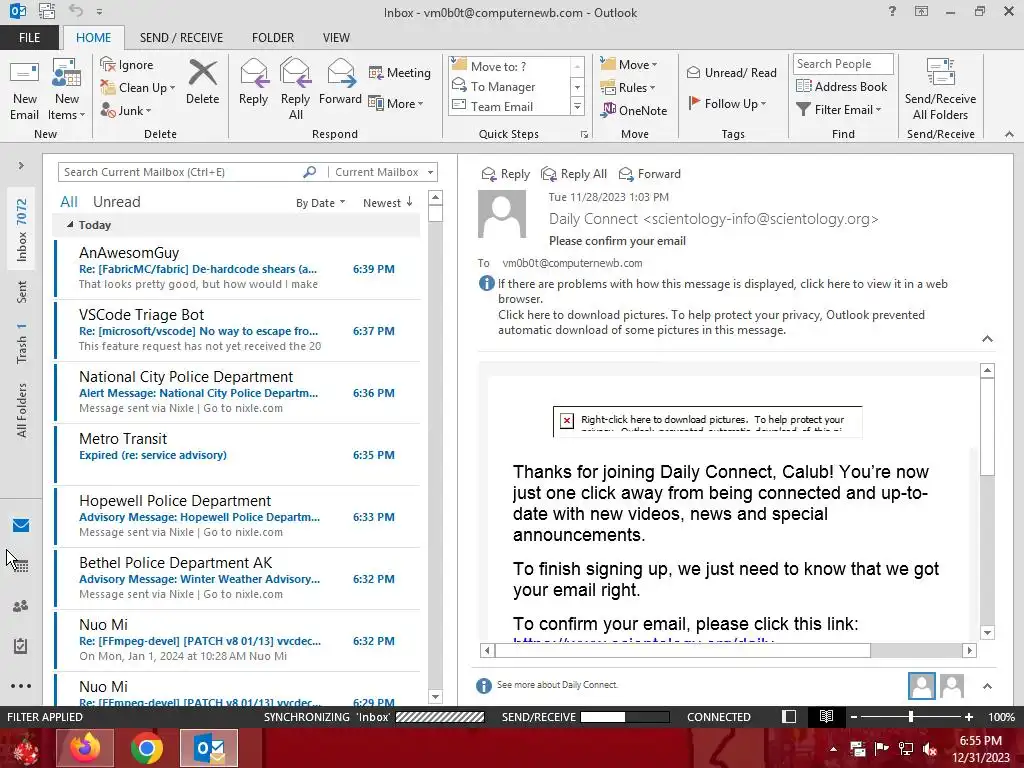Click Send/Receive All Folders

click(x=940, y=90)
